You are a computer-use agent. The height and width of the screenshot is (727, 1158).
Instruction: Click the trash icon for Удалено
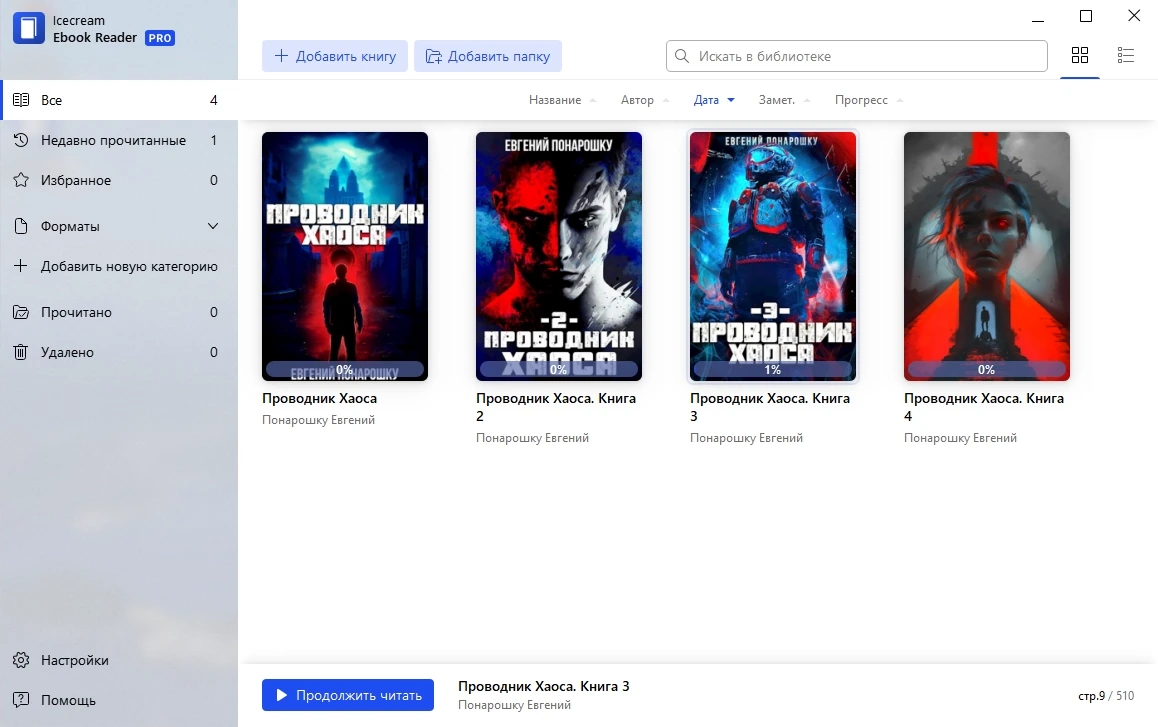[x=21, y=352]
